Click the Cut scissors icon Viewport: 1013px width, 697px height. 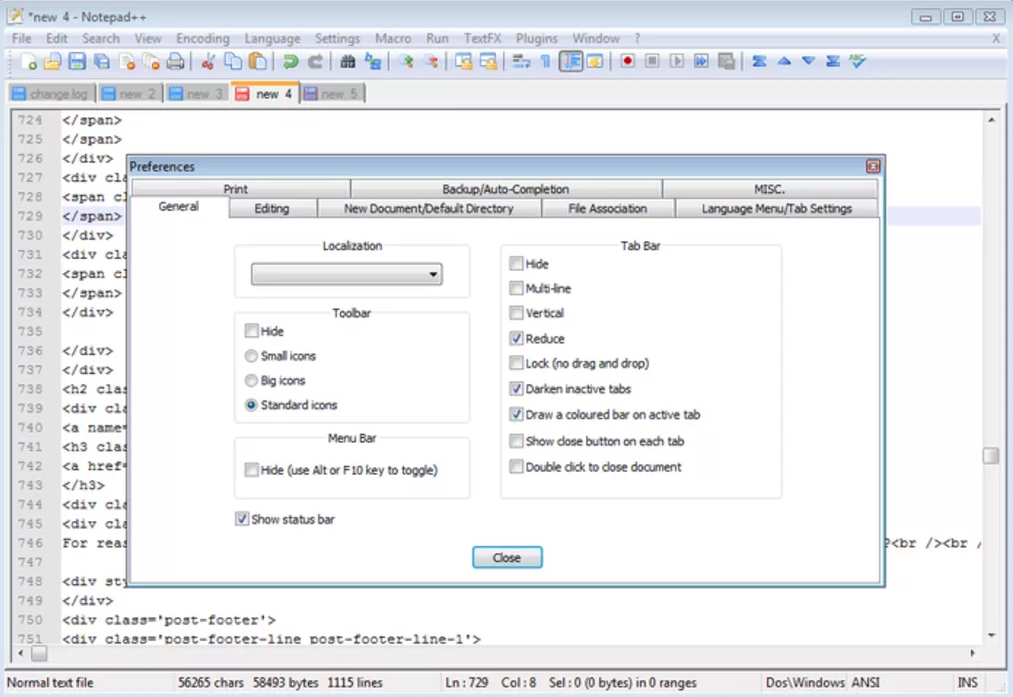tap(208, 61)
